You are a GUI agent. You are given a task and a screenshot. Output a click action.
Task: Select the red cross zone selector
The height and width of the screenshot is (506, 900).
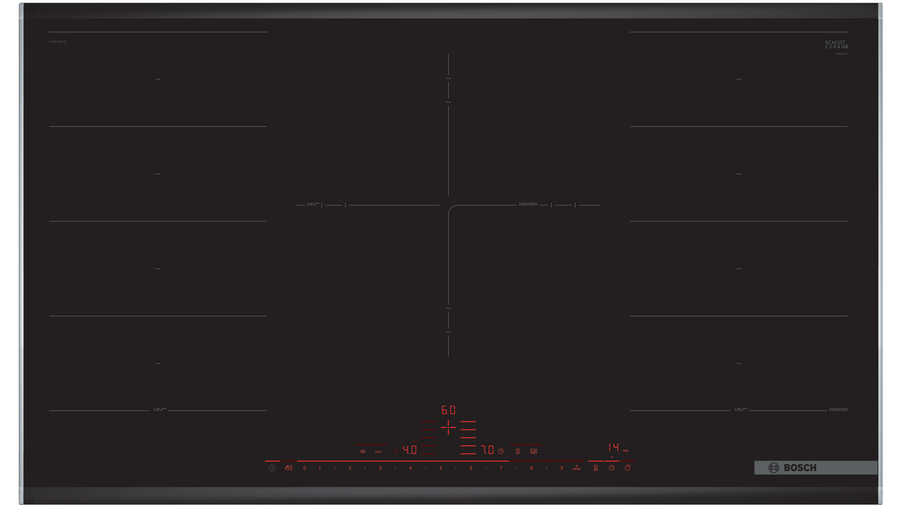tap(448, 428)
